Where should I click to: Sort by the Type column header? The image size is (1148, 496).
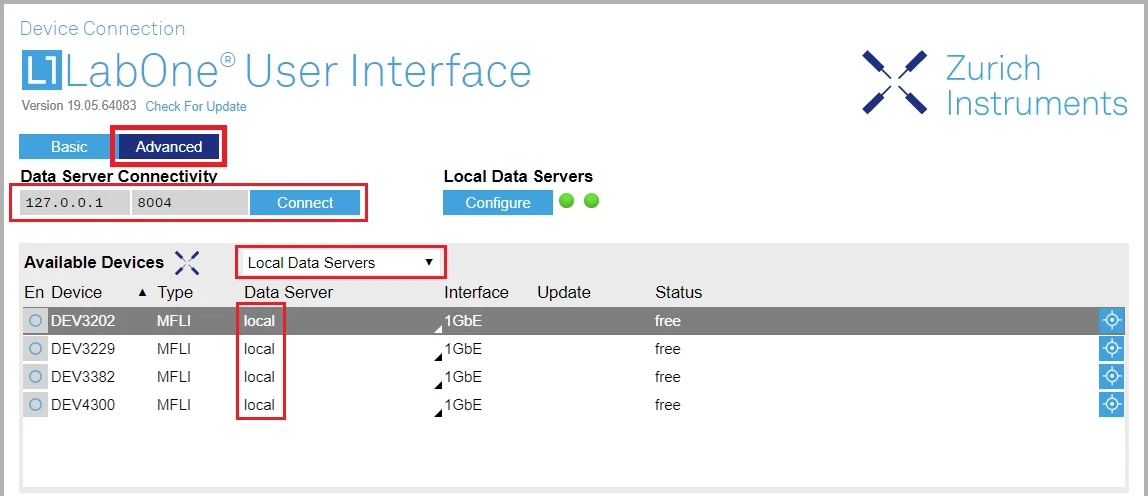175,292
